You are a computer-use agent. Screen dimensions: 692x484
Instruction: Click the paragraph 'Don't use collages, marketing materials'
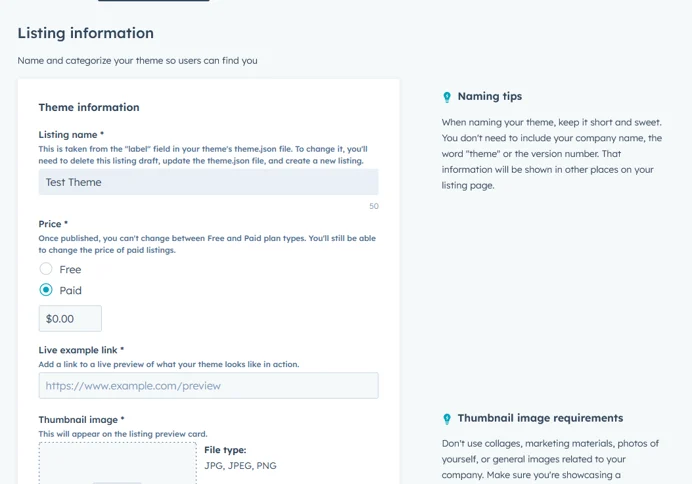(550, 459)
